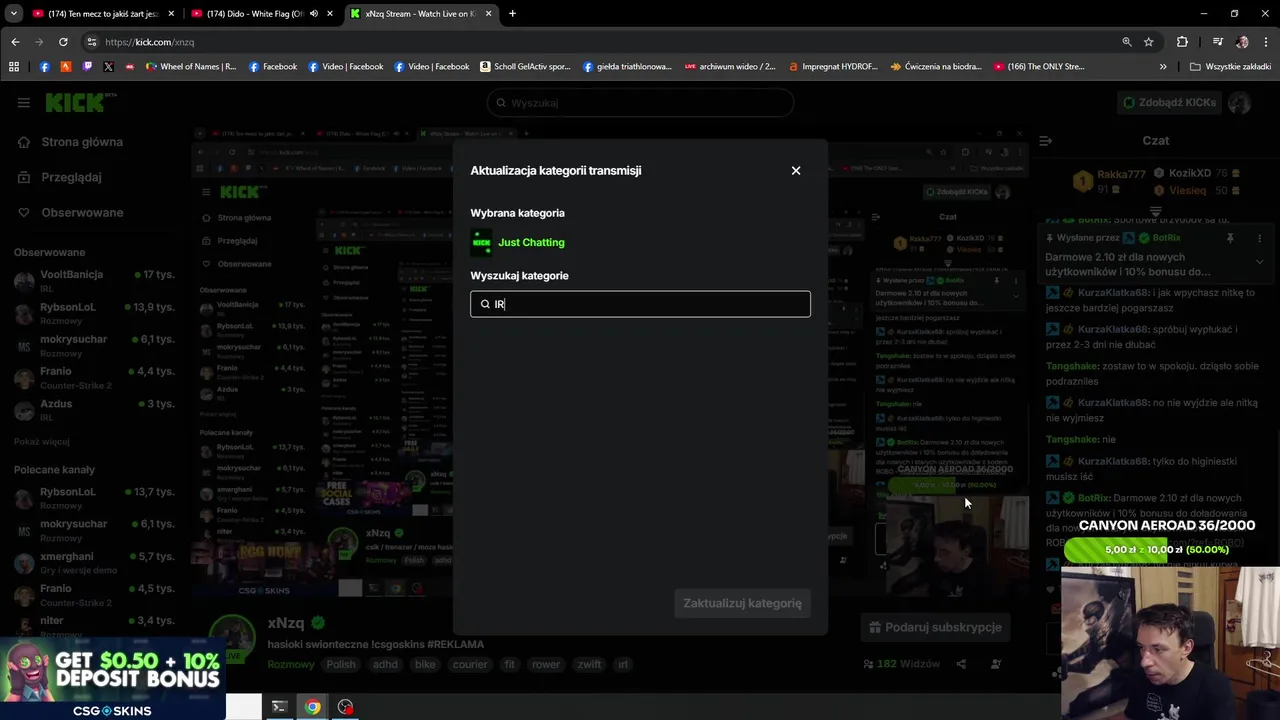This screenshot has width=1280, height=720.
Task: Open Scholl GelActiv bookmark
Action: (525, 67)
